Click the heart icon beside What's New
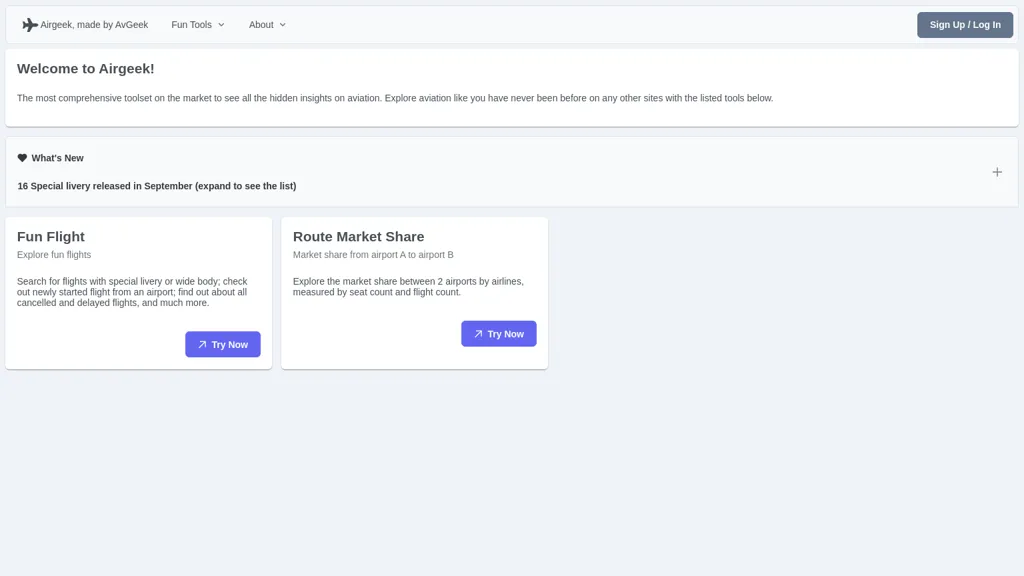1024x576 pixels. [x=22, y=158]
